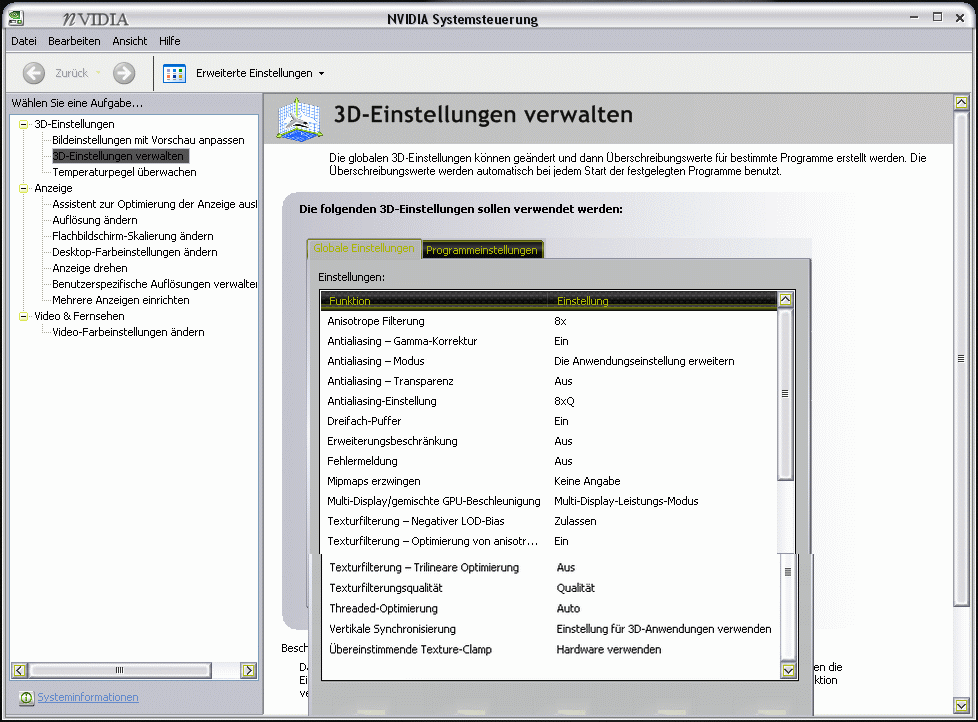
Task: Click the 8xQ antialiasing value
Action: coord(564,401)
